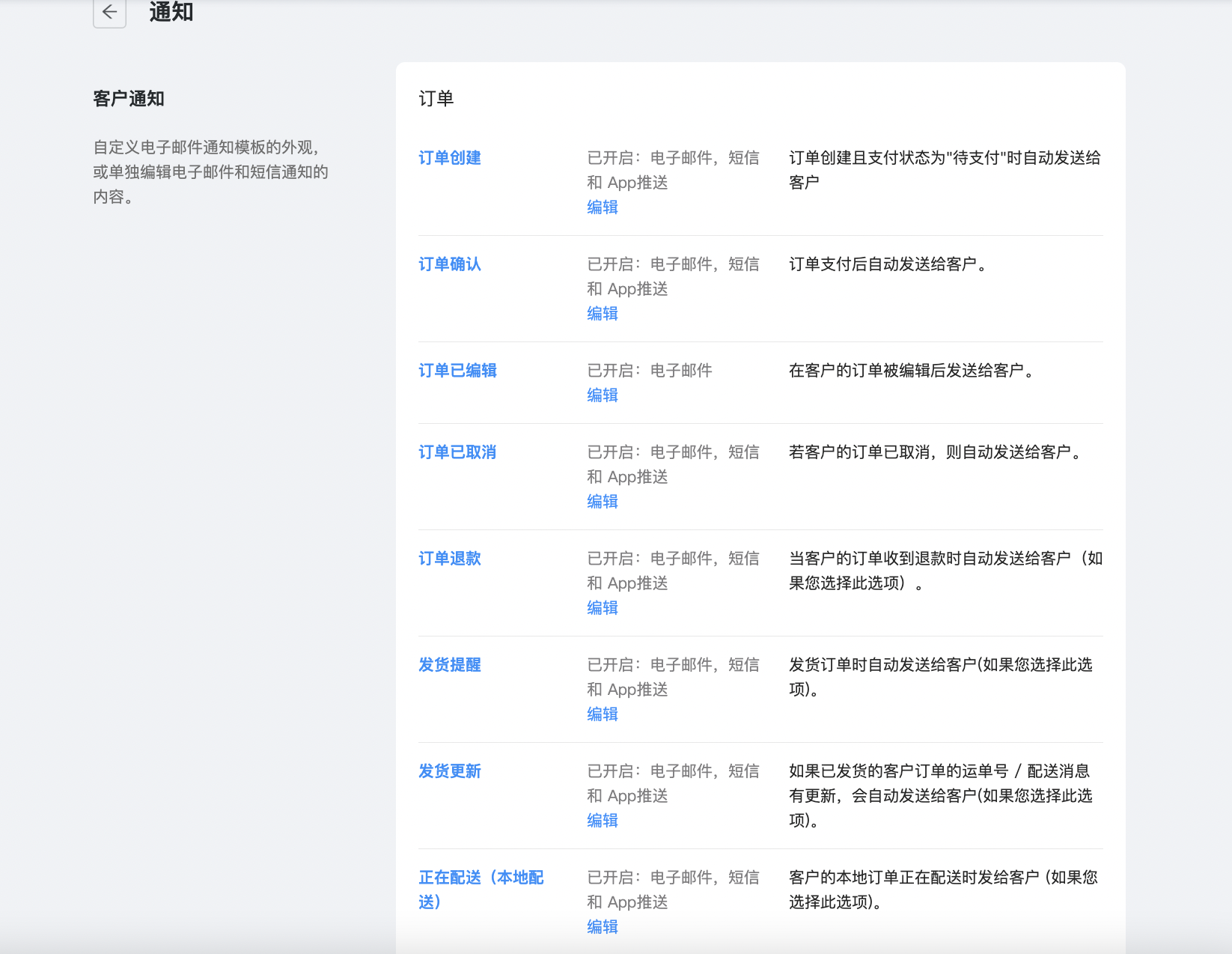The image size is (1232, 954).
Task: Click description 若客户的订单已取消，则自动发送给客户。
Action: pos(935,452)
